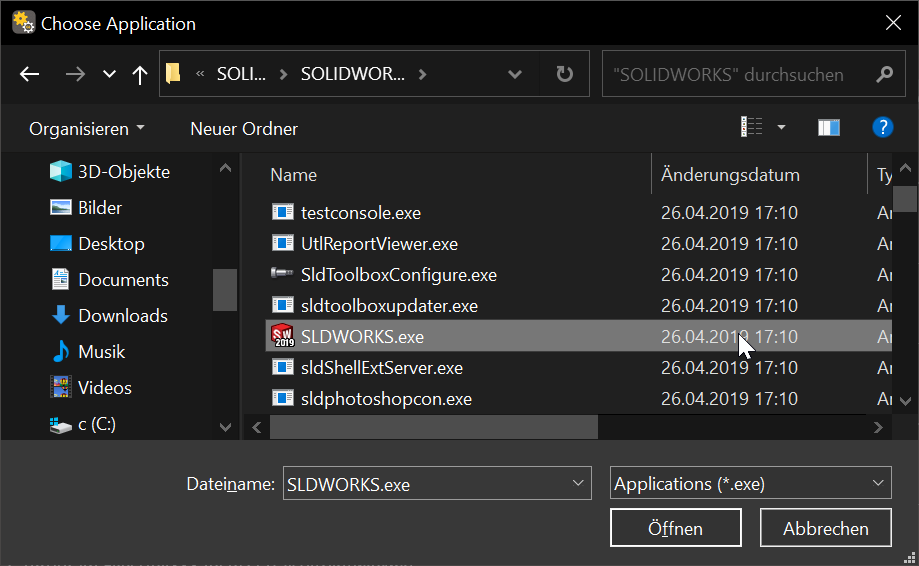This screenshot has height=566, width=919.
Task: Click the sldShellExtServer.exe file icon
Action: (282, 367)
